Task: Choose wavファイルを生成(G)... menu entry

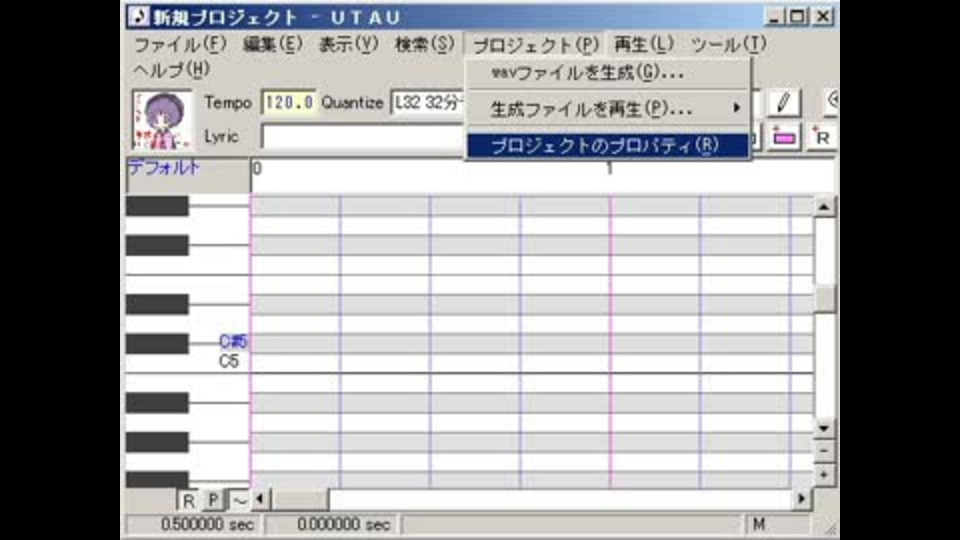Action: click(608, 73)
